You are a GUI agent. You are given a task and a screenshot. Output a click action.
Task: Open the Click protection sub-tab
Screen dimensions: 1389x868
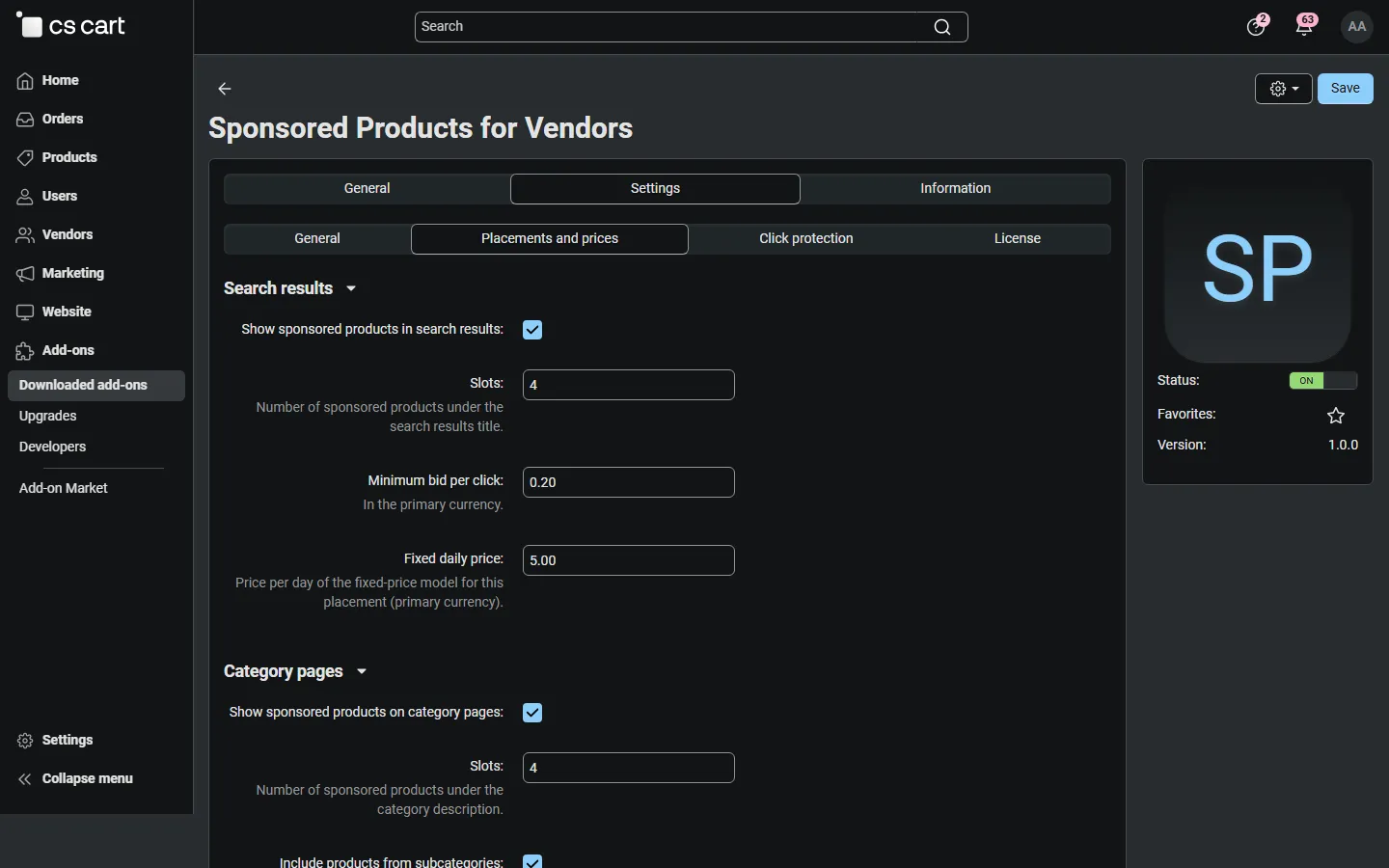tap(806, 239)
